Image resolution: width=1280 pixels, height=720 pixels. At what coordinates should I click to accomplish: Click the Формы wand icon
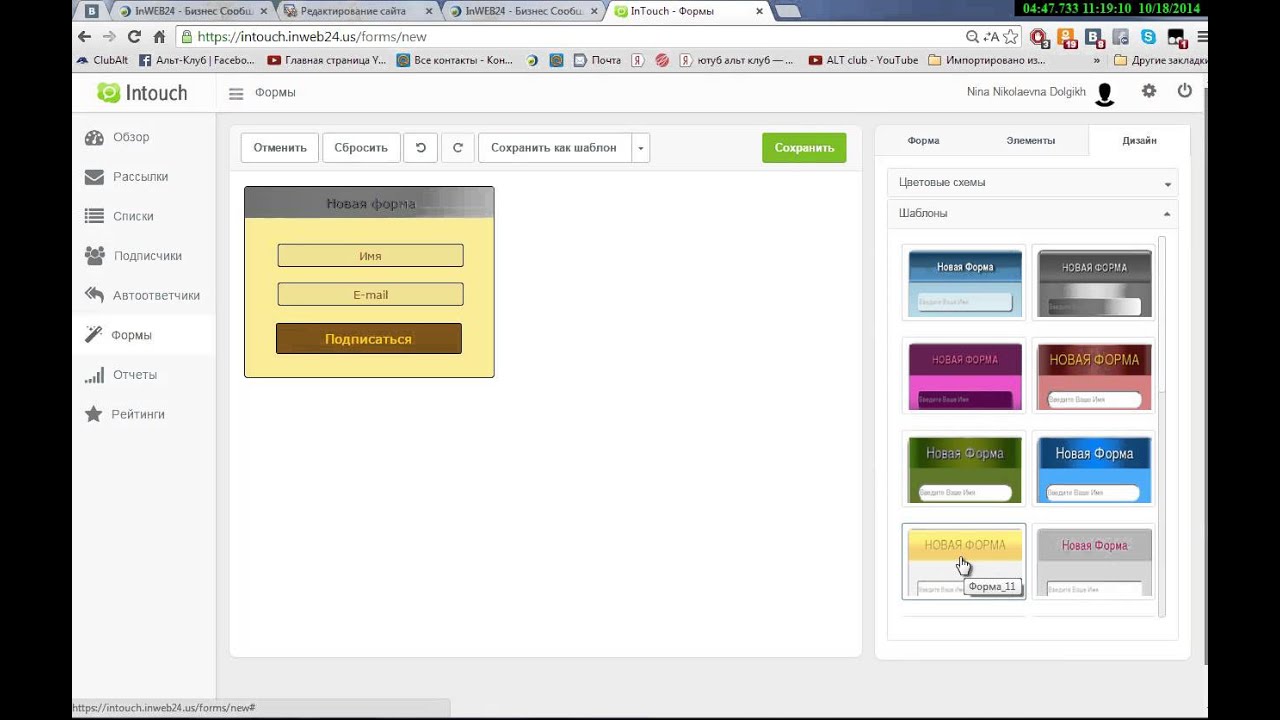click(x=94, y=335)
